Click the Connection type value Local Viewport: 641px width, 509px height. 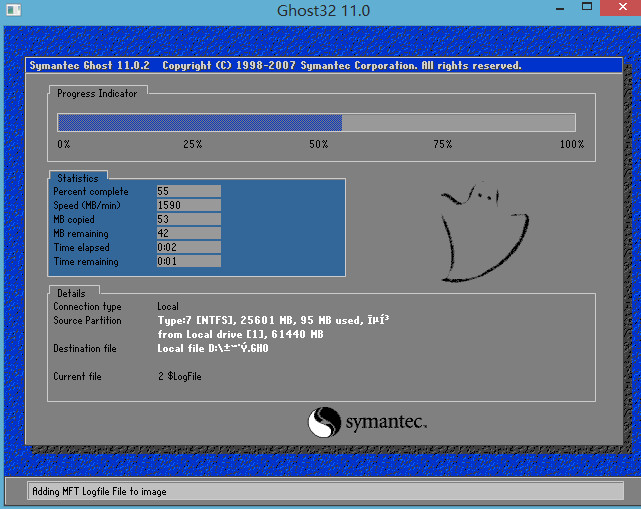pos(168,307)
